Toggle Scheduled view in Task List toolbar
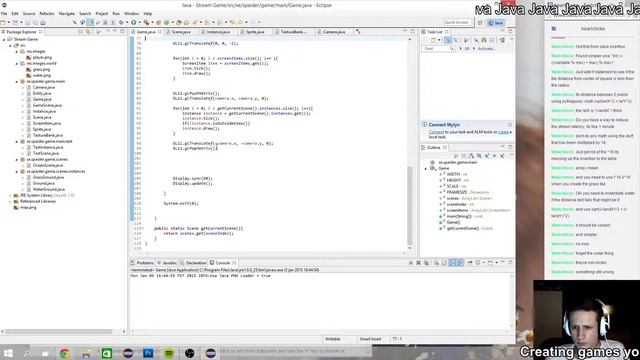The image size is (640, 360). click(456, 40)
